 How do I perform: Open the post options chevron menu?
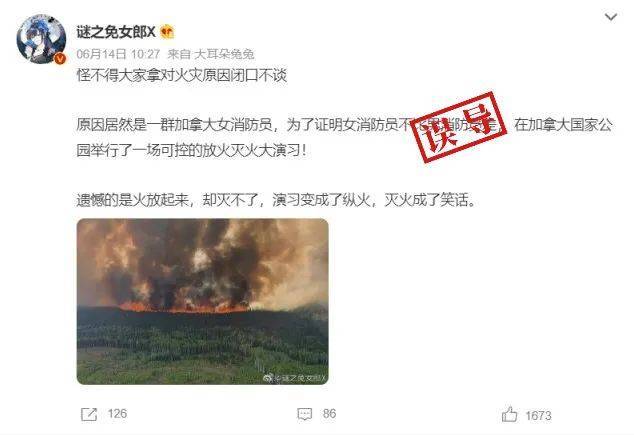(610, 17)
